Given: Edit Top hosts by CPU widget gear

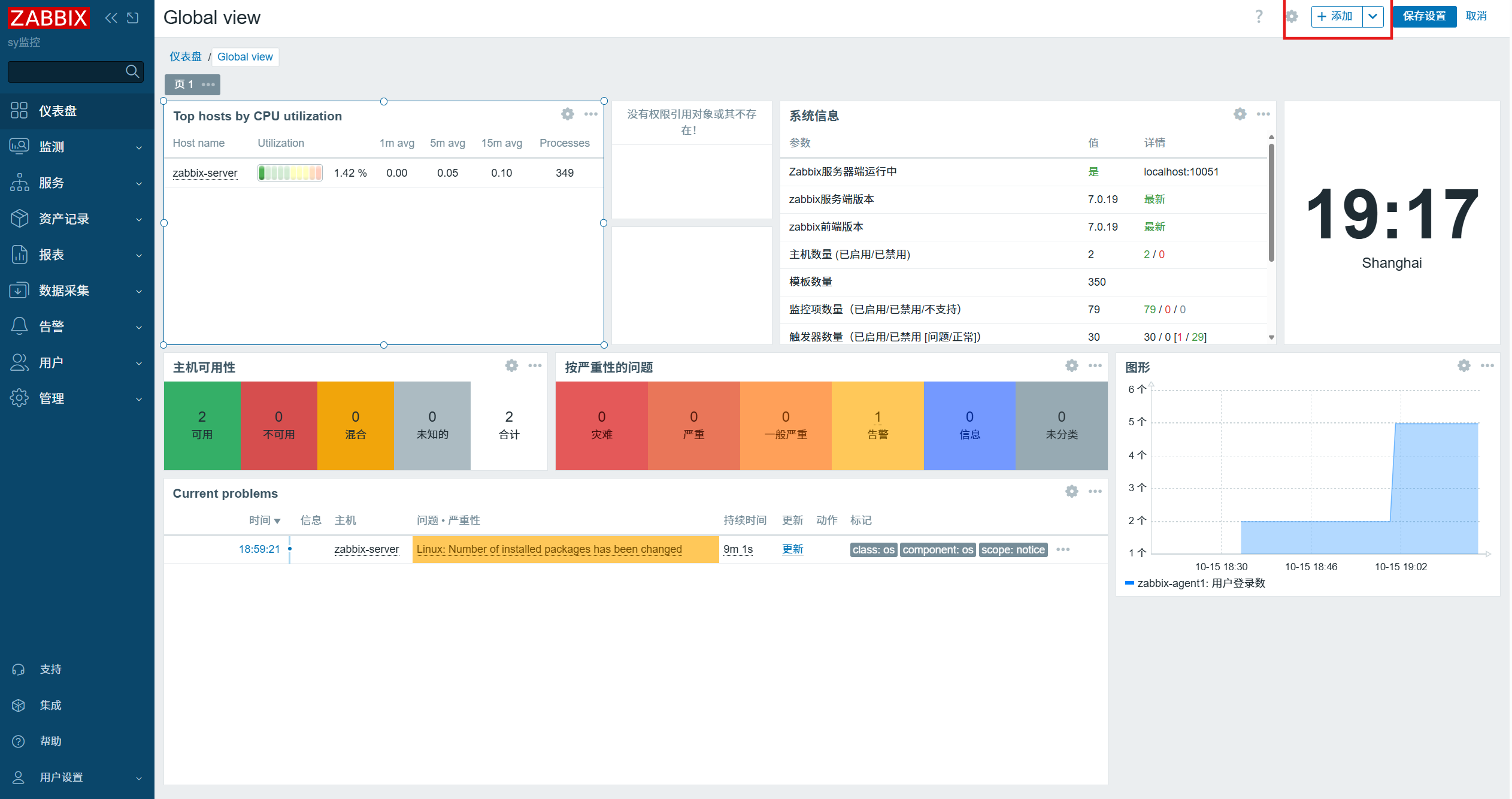Looking at the screenshot, I should pos(567,114).
